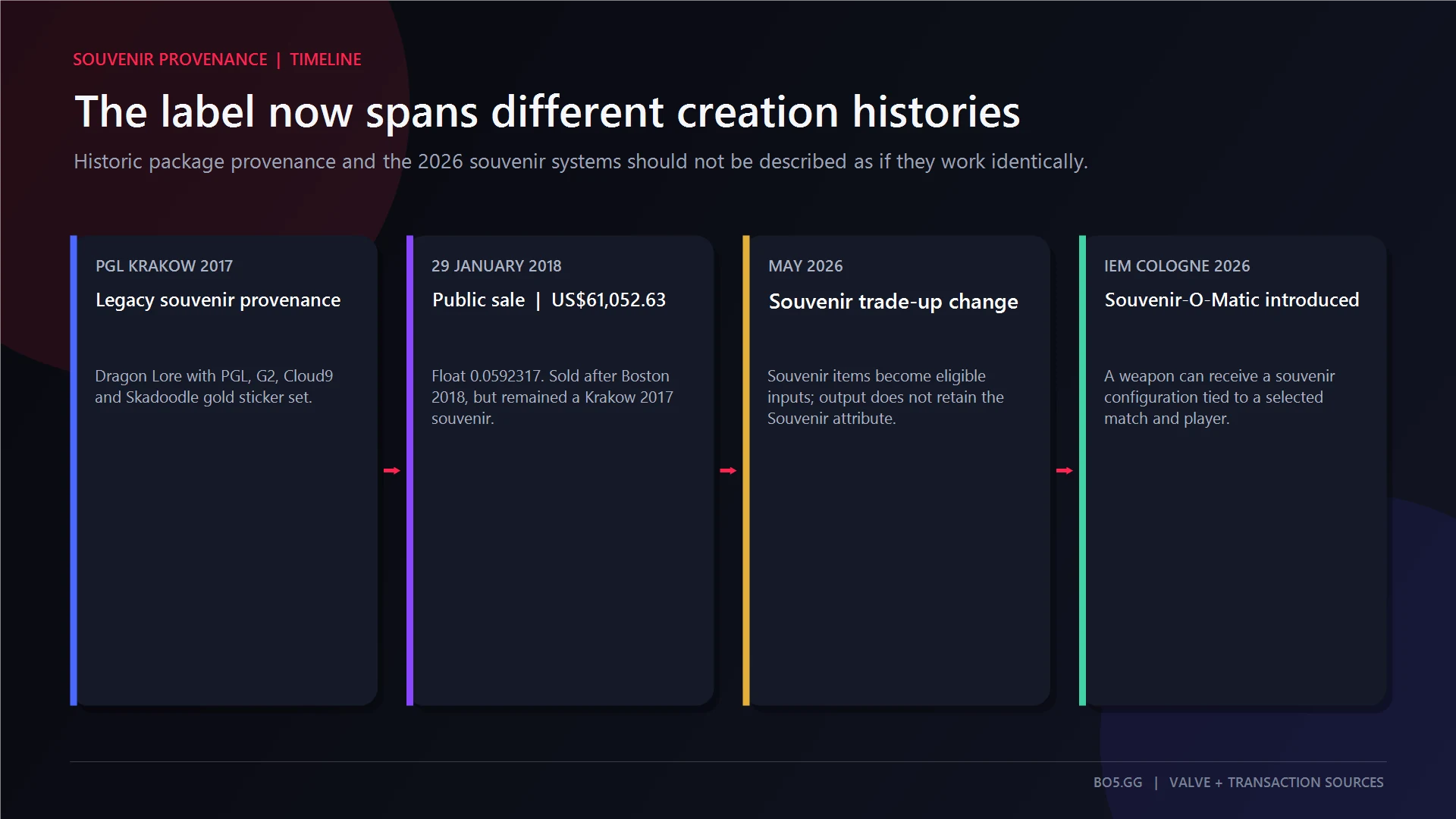The height and width of the screenshot is (819, 1456).
Task: Click the 'BO5.GG' footer source
Action: coord(1118,783)
